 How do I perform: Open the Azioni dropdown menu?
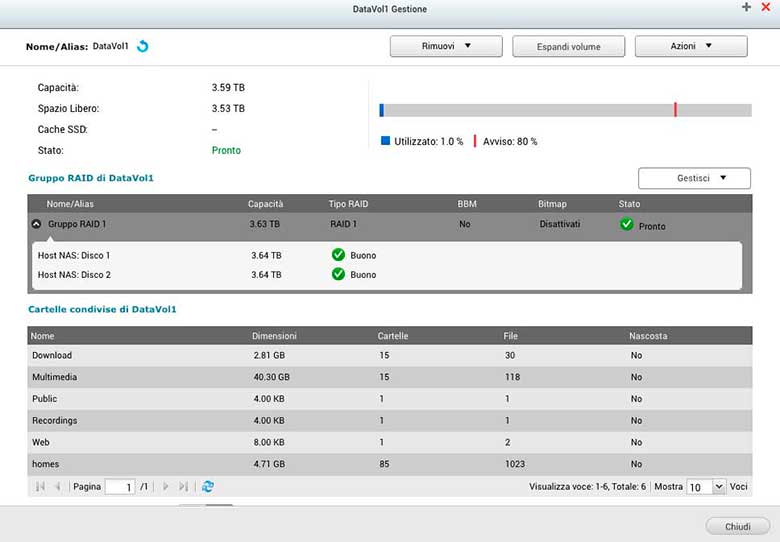[691, 46]
